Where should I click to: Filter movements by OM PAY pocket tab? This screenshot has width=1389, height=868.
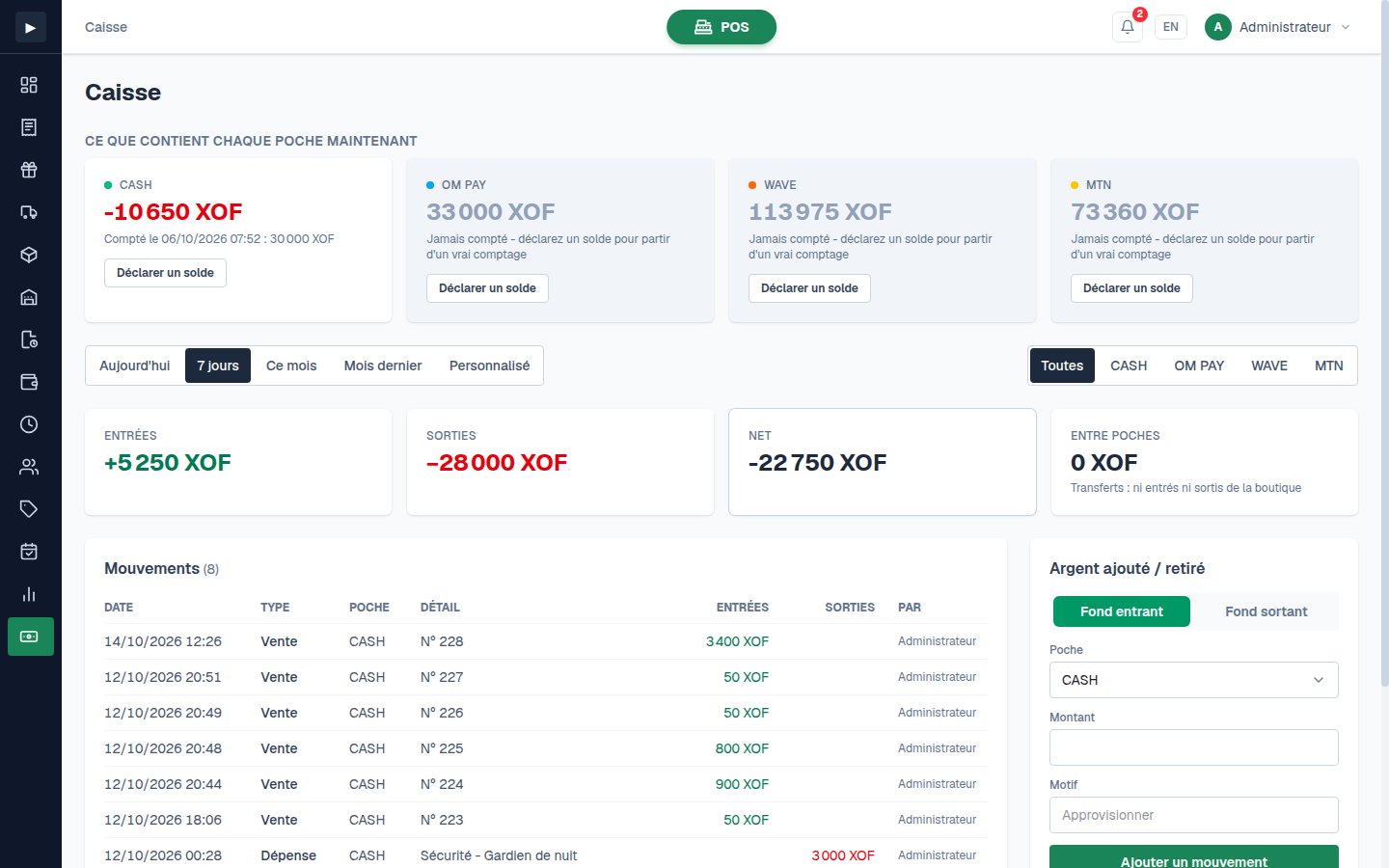1199,366
